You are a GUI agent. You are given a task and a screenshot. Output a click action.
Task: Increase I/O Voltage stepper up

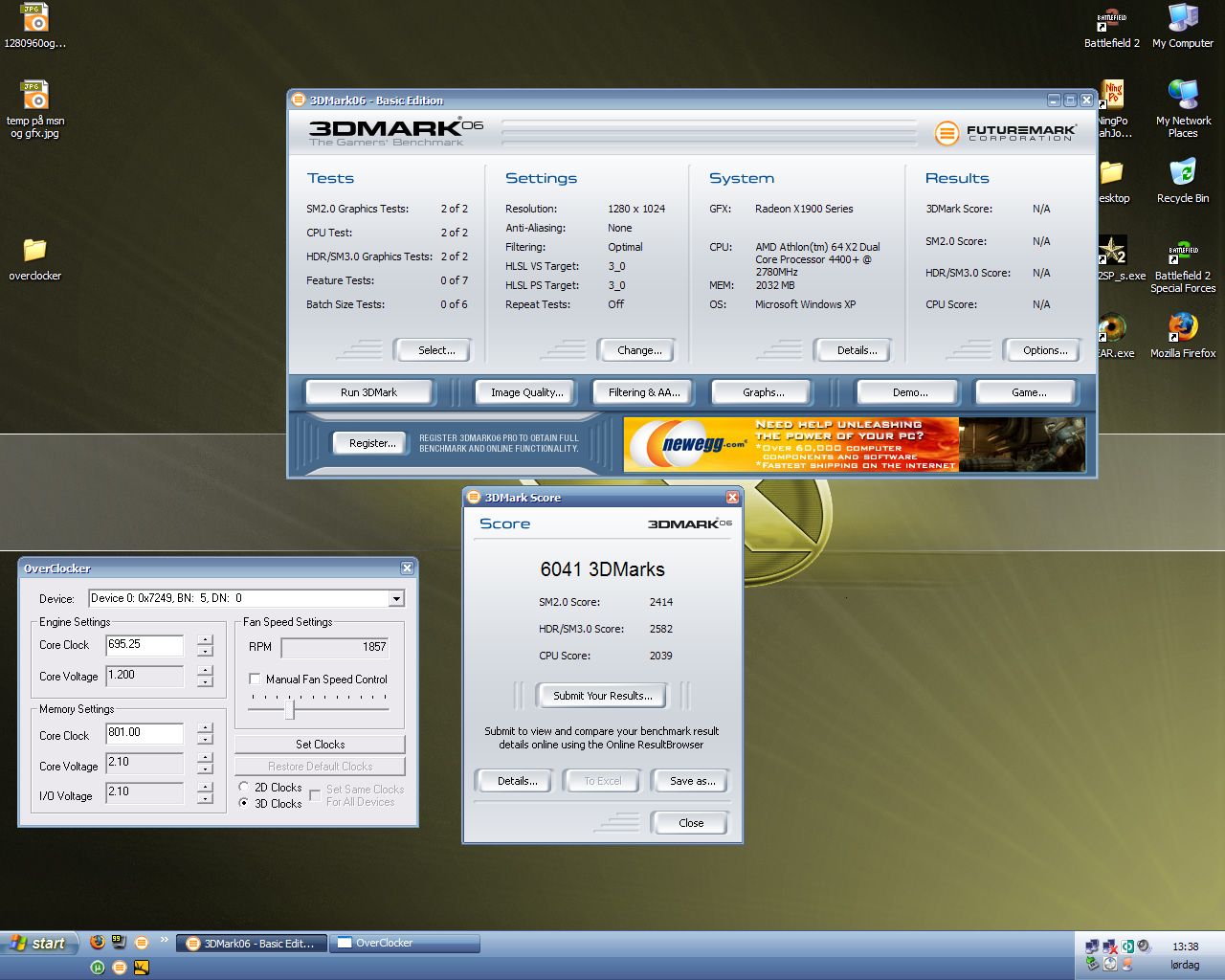pos(205,787)
